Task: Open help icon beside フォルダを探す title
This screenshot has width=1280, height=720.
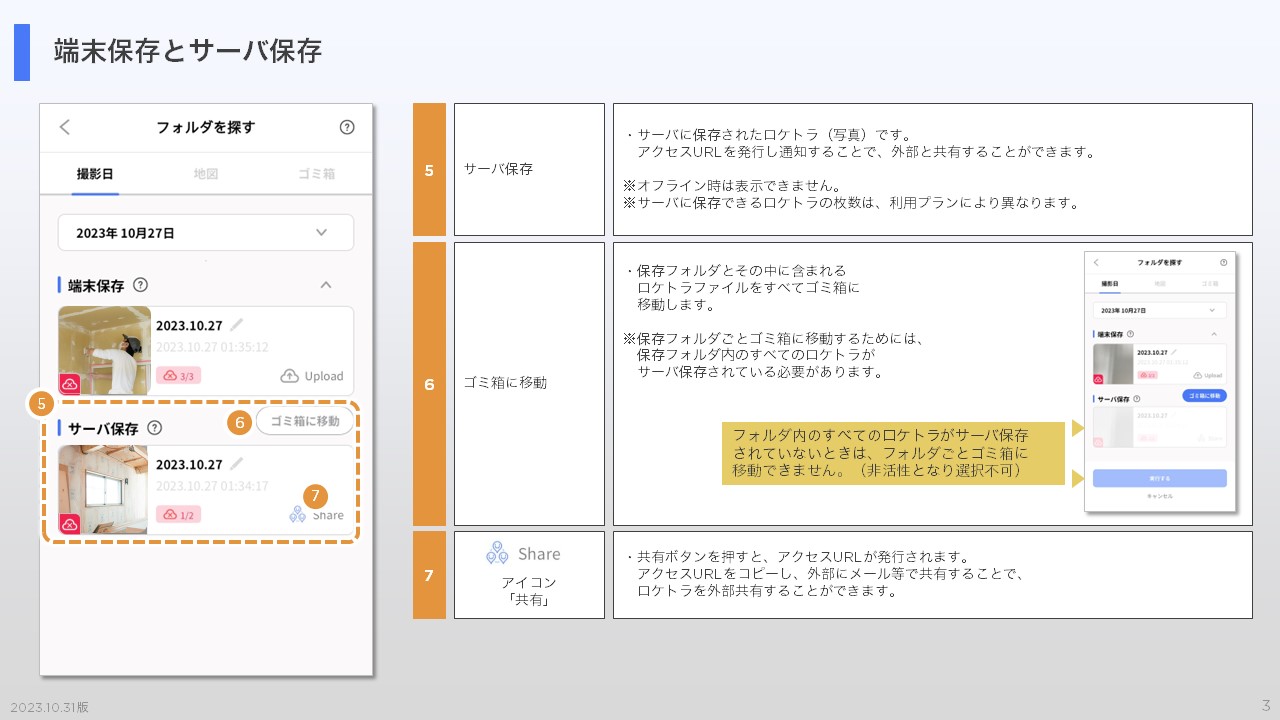Action: 347,127
